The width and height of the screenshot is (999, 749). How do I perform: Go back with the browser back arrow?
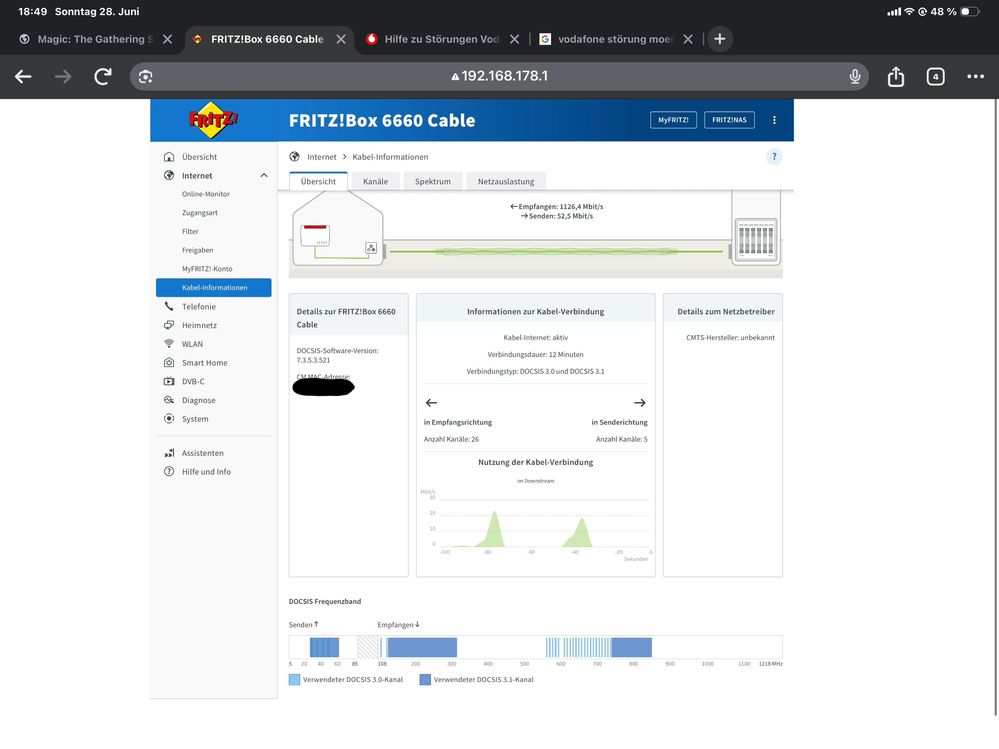[24, 77]
